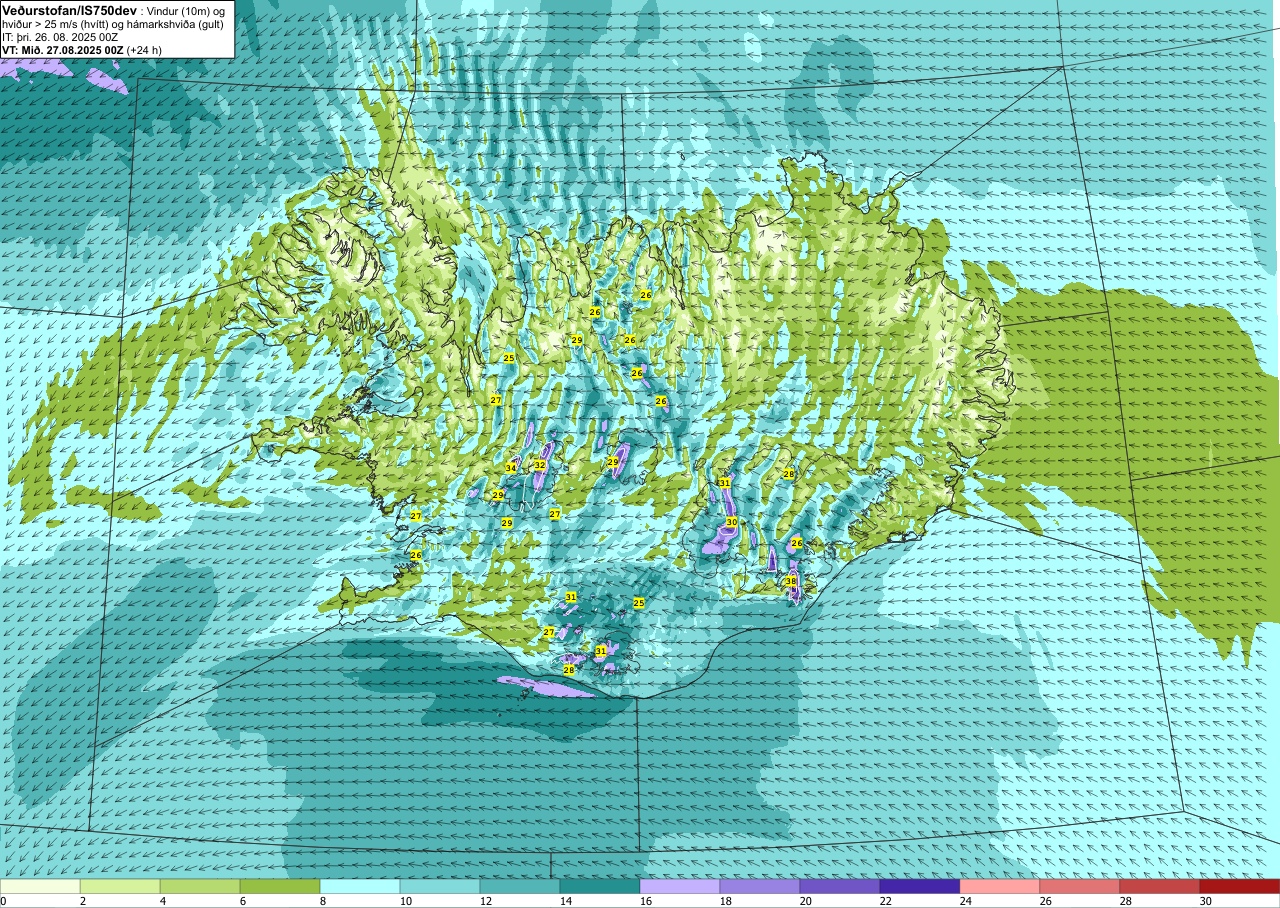Click the yellow gust label 38
The width and height of the screenshot is (1280, 908).
pyautogui.click(x=790, y=581)
